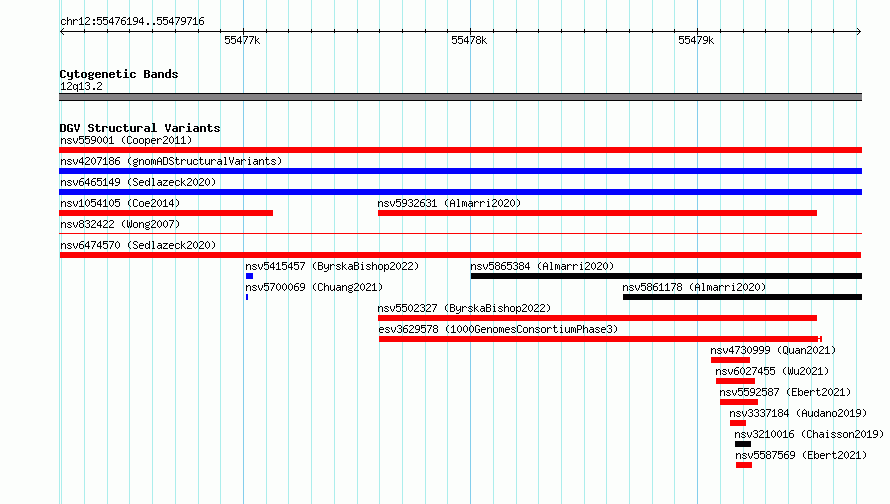Click the red bar under nsv5587569

tap(744, 465)
